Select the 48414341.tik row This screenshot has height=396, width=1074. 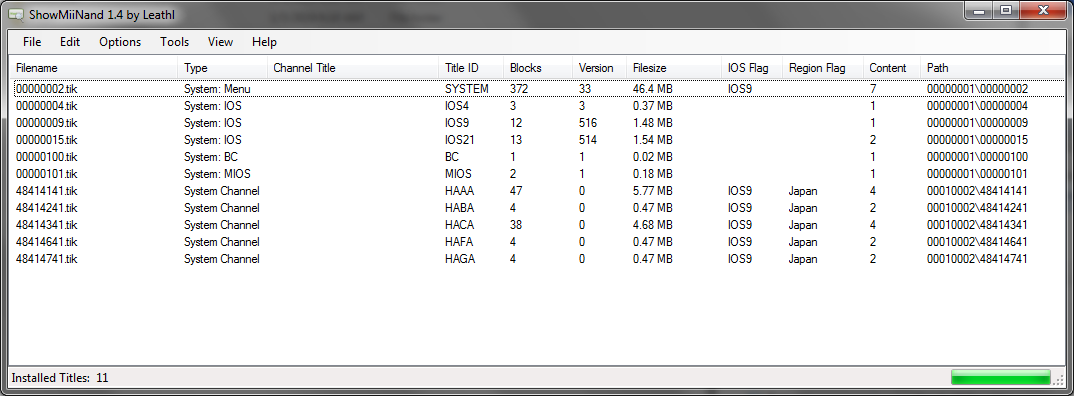pyautogui.click(x=538, y=225)
